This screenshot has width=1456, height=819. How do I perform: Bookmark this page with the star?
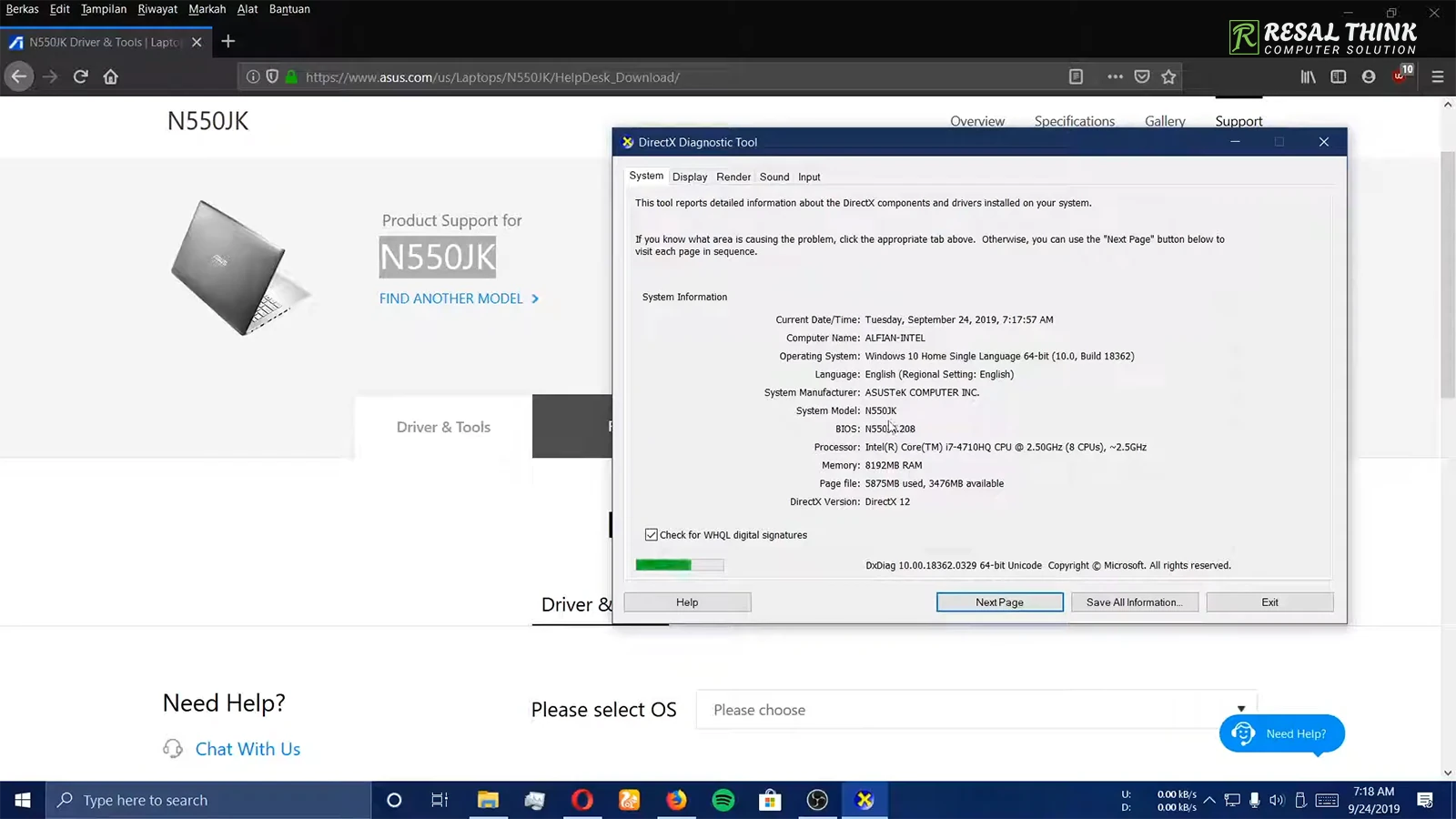[1169, 76]
